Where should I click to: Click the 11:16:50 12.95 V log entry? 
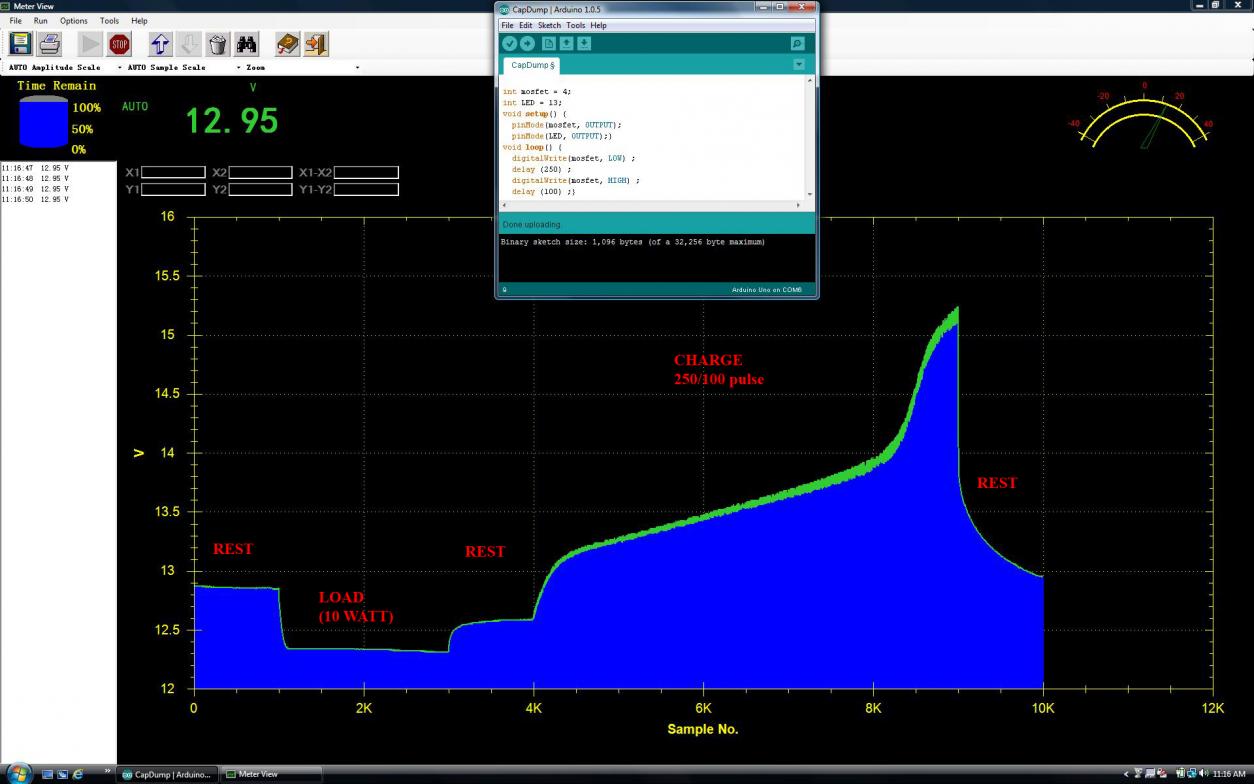pos(35,199)
